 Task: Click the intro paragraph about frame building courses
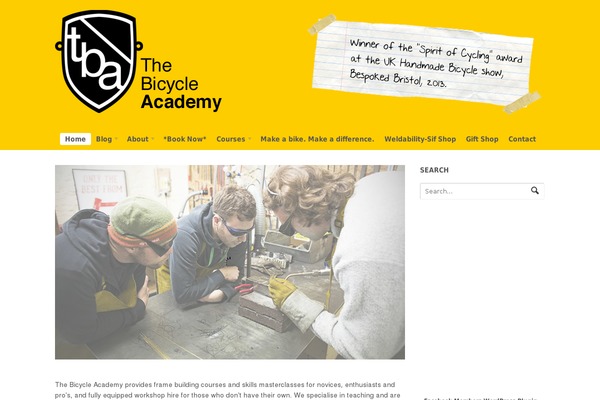coord(228,390)
